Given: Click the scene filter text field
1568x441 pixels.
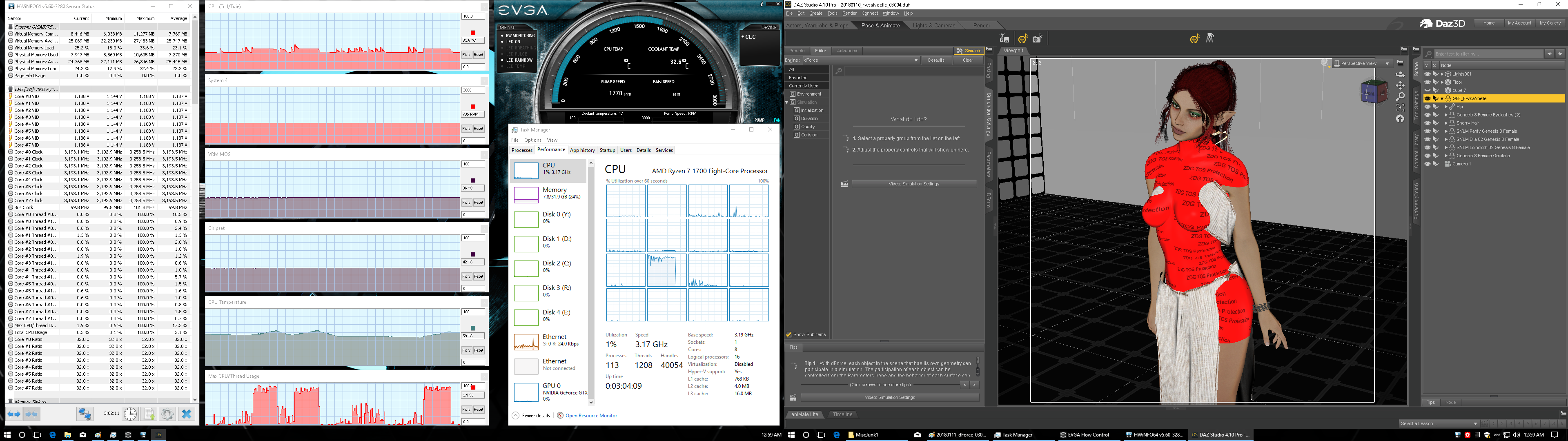Looking at the screenshot, I should click(x=1488, y=53).
